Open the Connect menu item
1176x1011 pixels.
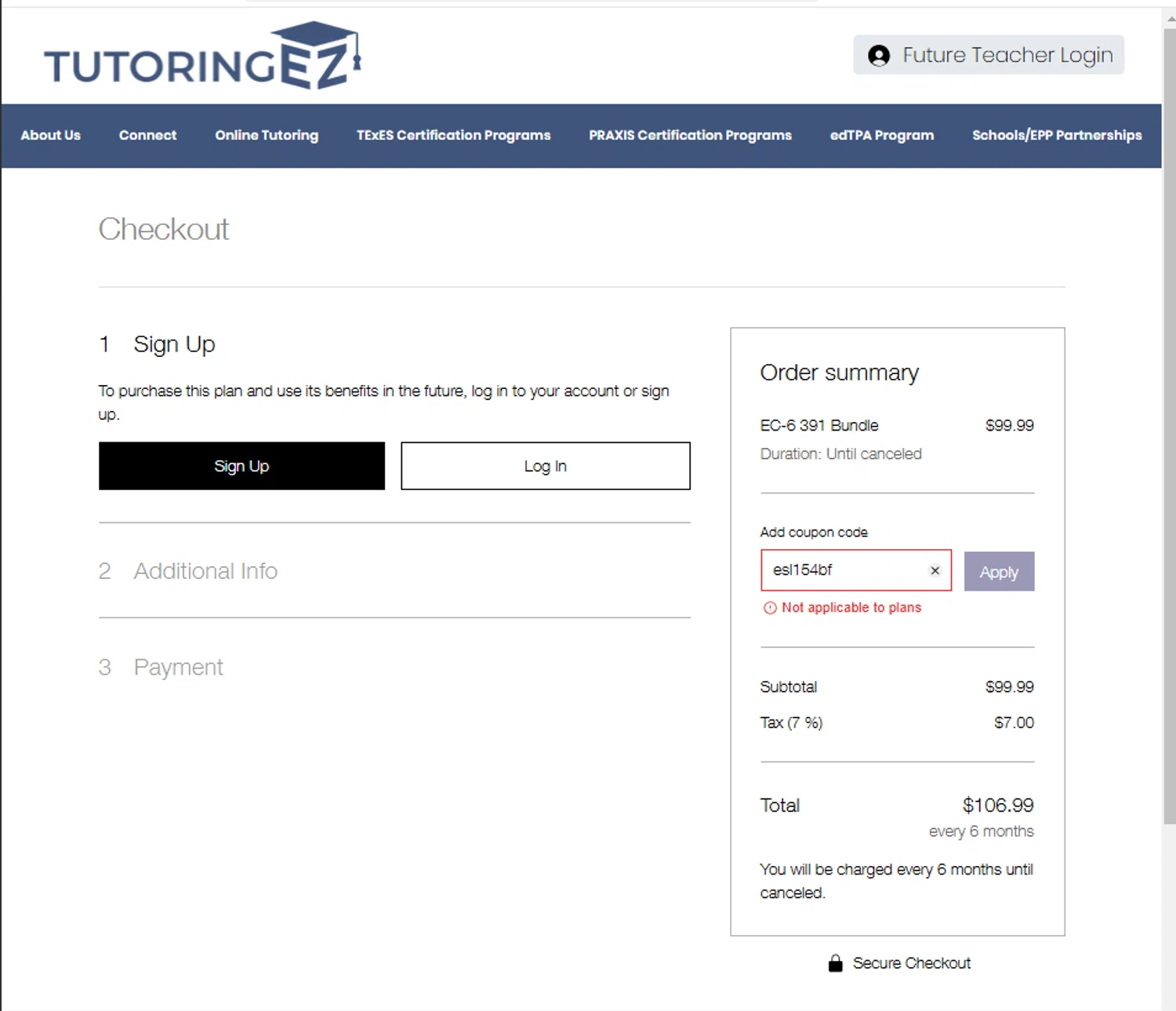coord(147,135)
